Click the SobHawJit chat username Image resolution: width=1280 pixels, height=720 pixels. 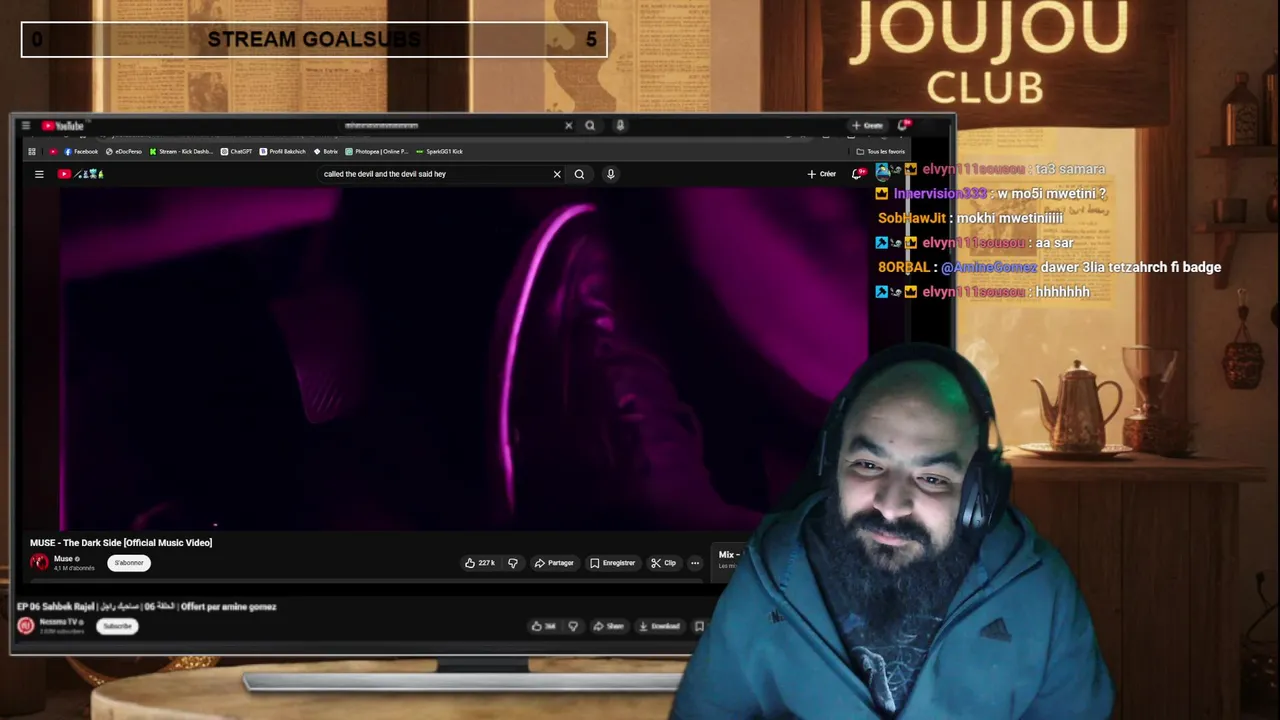pos(912,218)
